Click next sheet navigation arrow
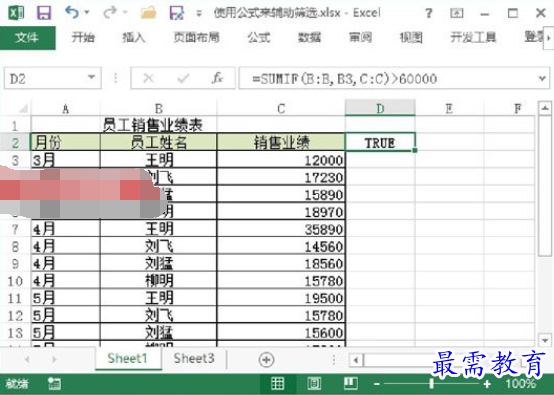 click(x=54, y=360)
